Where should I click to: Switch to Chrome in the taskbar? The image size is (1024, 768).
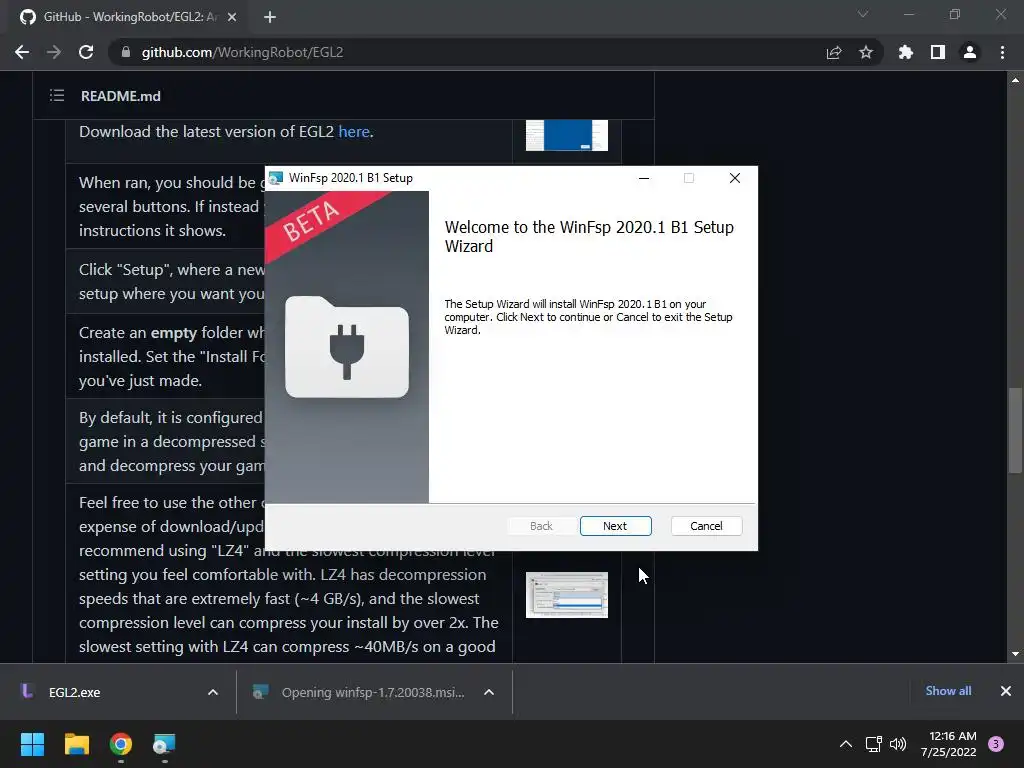121,744
